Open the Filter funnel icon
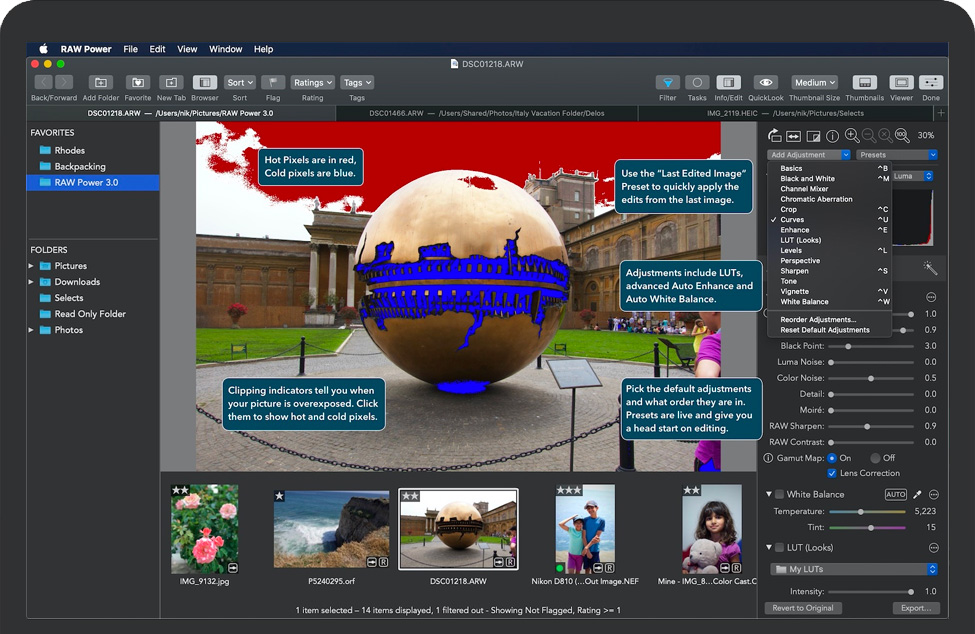The width and height of the screenshot is (975, 634). coord(667,83)
